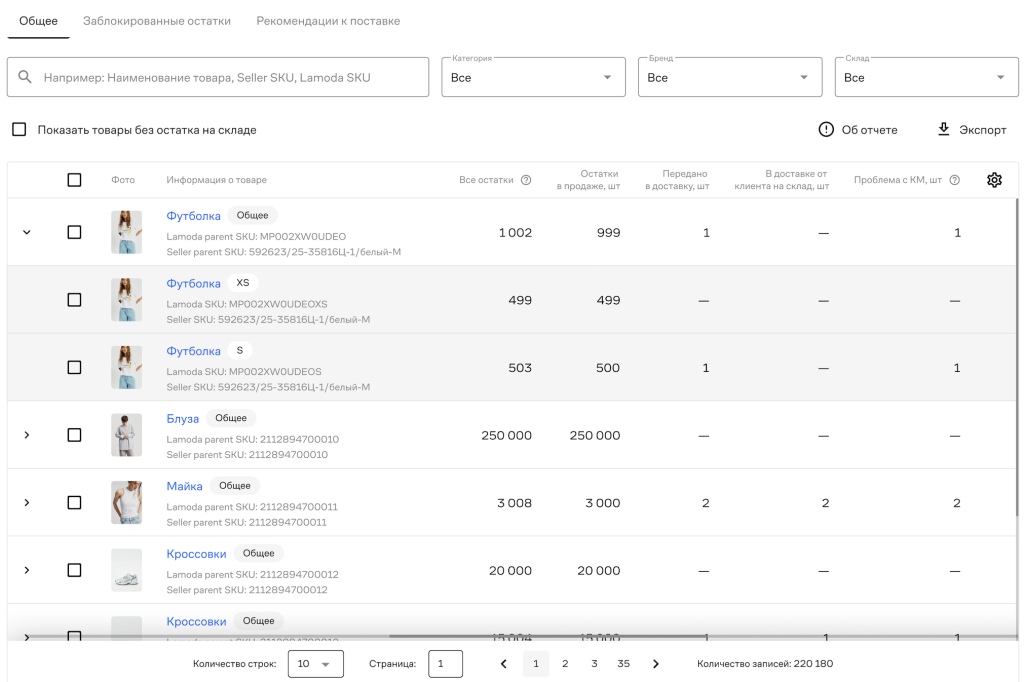Enable Показать товары без остатка checkbox
The height and width of the screenshot is (682, 1024).
coord(20,129)
